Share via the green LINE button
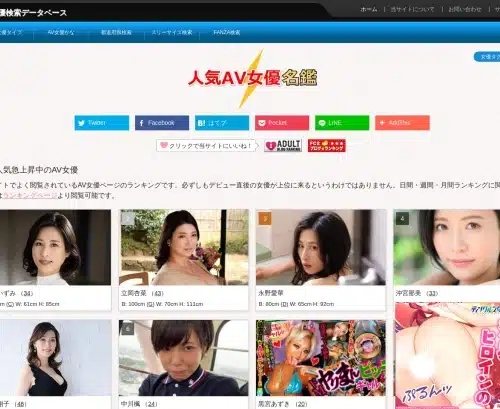The width and height of the screenshot is (500, 409). (342, 123)
